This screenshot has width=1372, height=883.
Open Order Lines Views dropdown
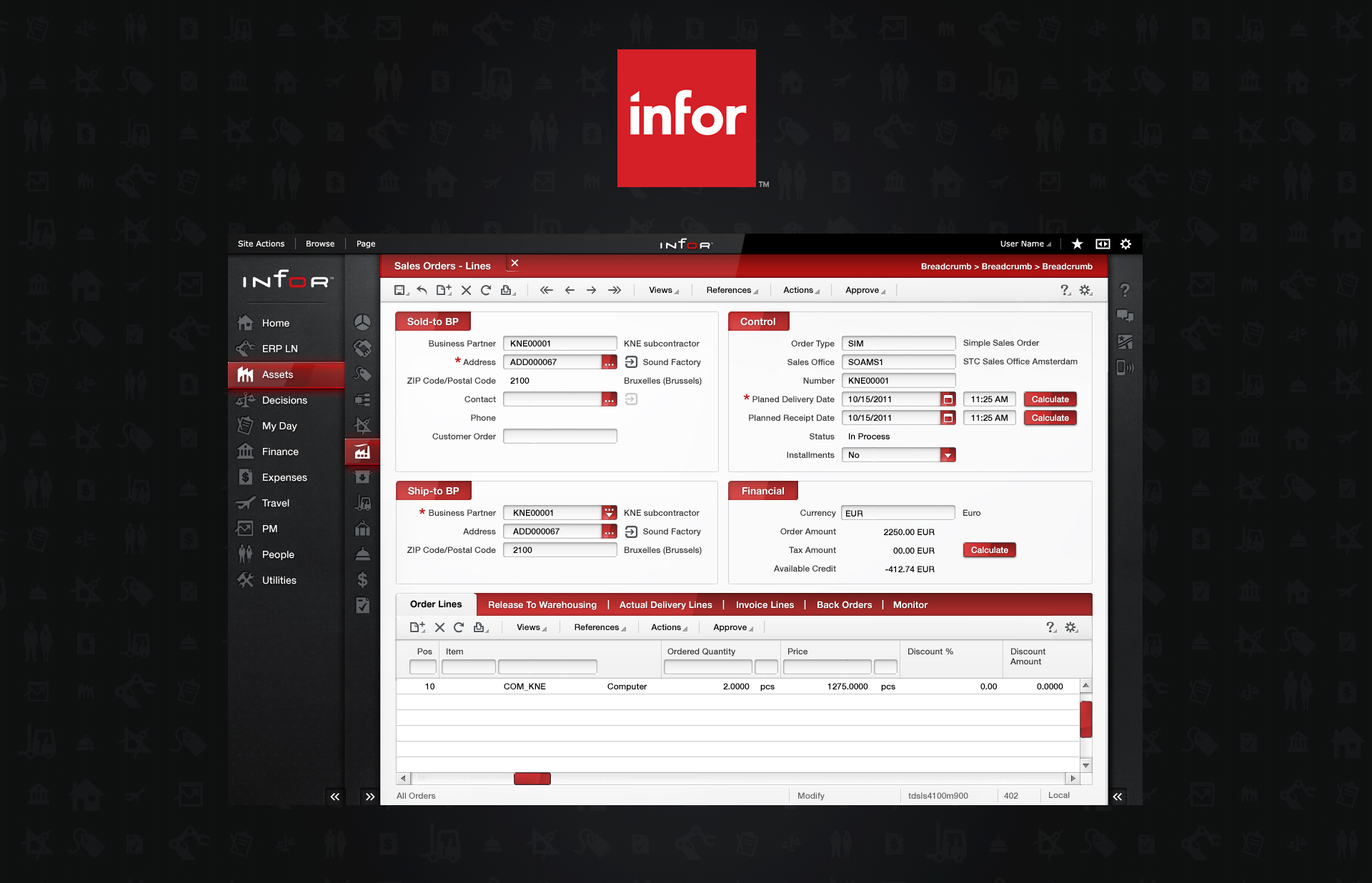[x=532, y=627]
